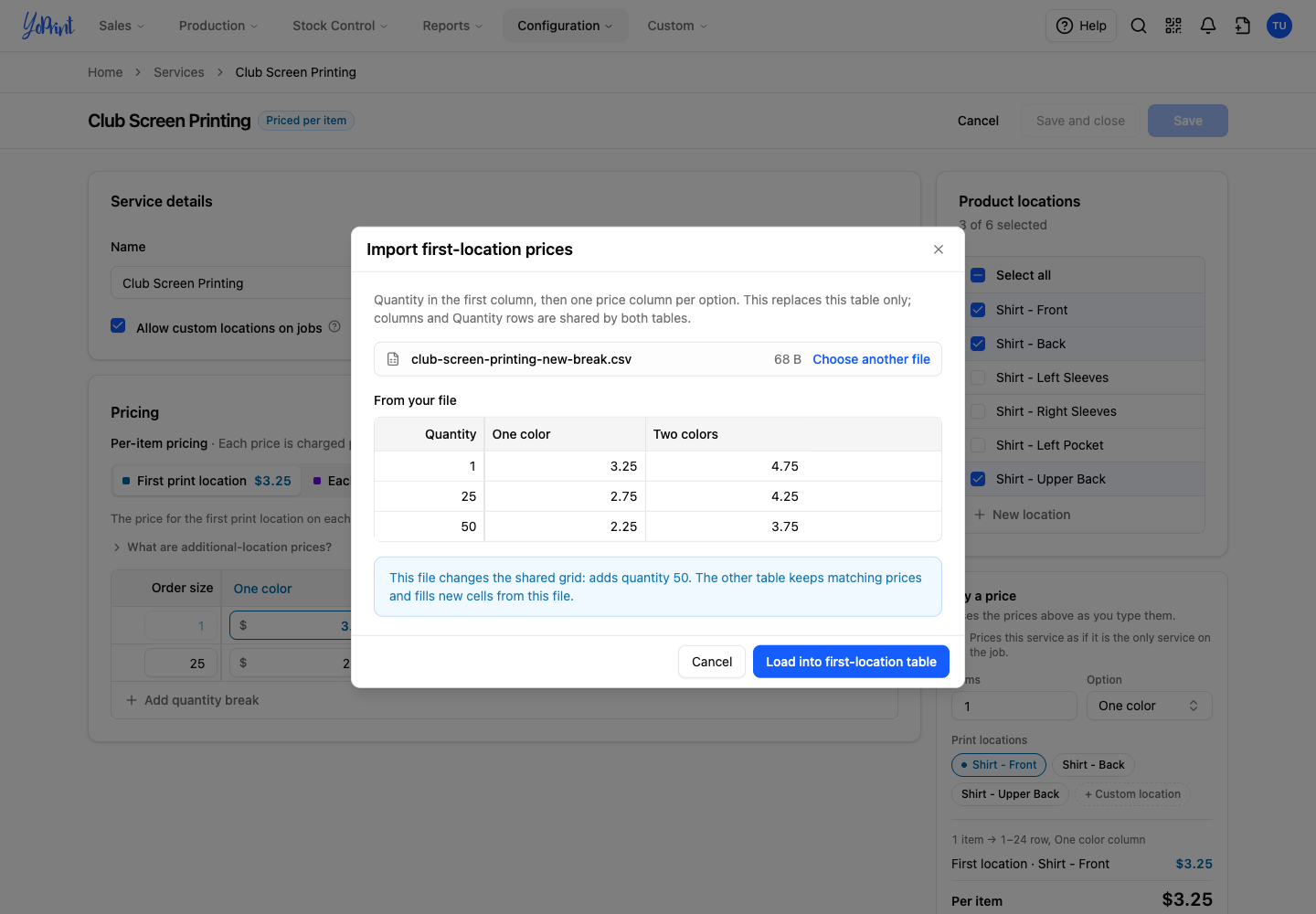Open the Help button
Image resolution: width=1316 pixels, height=914 pixels.
pyautogui.click(x=1081, y=26)
